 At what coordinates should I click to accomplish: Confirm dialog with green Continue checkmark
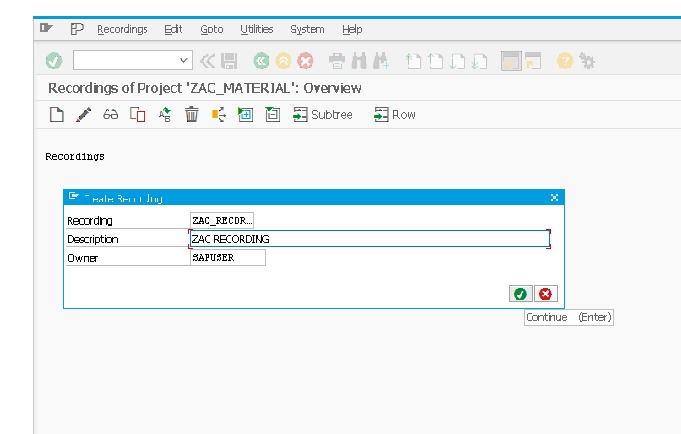(x=520, y=294)
